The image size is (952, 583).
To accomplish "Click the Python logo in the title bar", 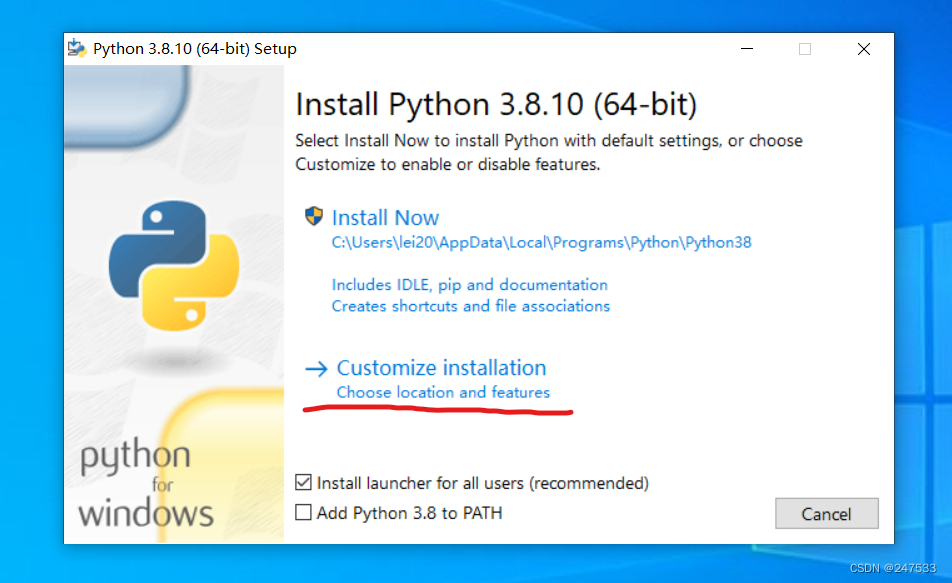I will pyautogui.click(x=78, y=47).
